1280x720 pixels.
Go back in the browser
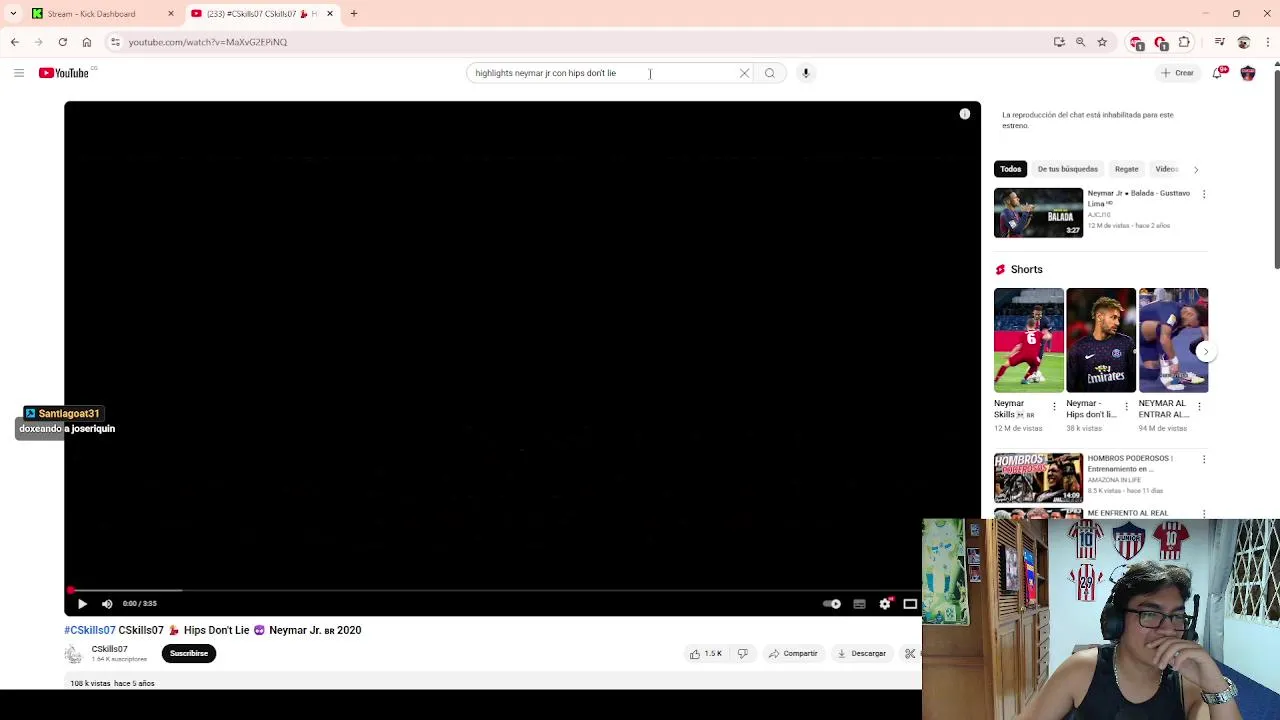pyautogui.click(x=15, y=42)
